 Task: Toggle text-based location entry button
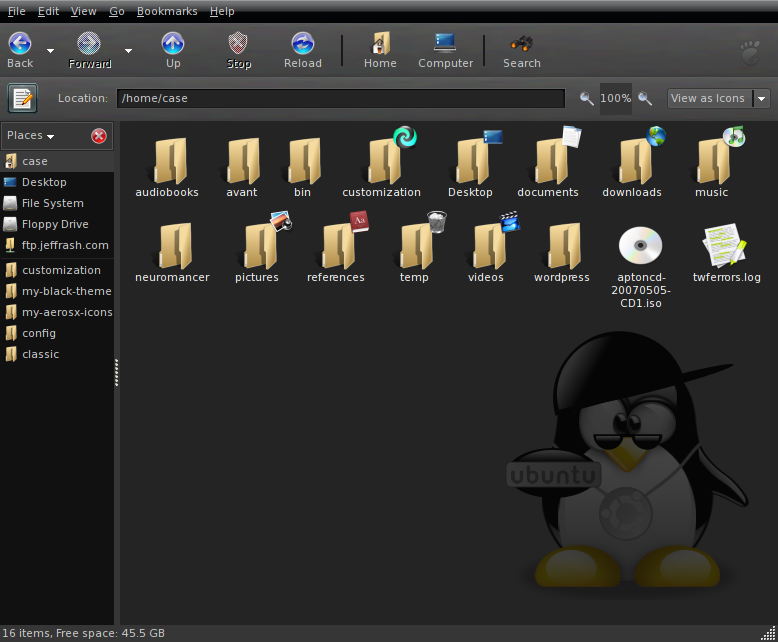(x=22, y=98)
